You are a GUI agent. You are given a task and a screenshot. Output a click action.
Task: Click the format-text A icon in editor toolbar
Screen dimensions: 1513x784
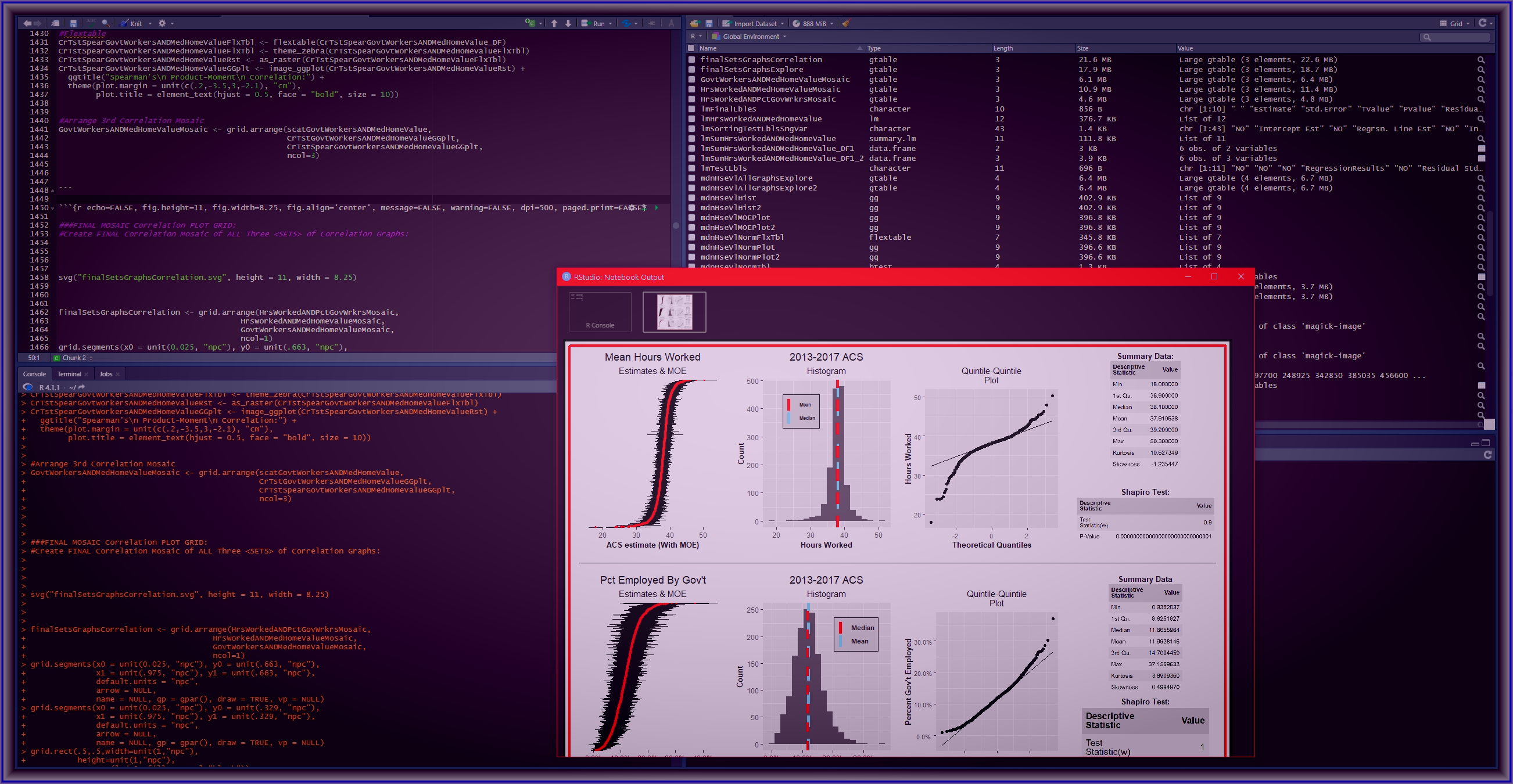tap(671, 23)
